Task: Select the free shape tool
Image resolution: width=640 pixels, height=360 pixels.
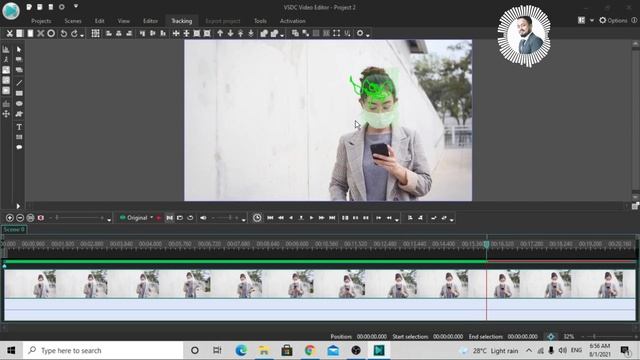Action: [19, 114]
